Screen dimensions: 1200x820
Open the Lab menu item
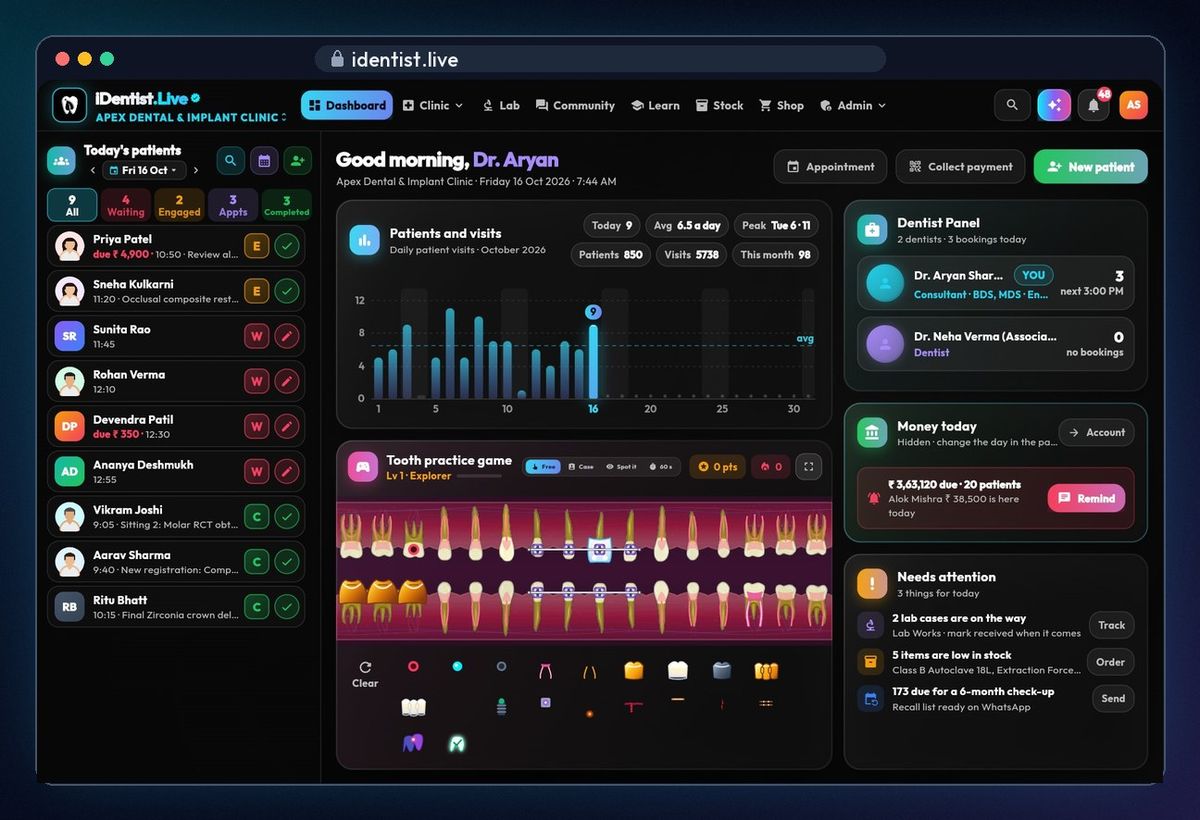[501, 105]
